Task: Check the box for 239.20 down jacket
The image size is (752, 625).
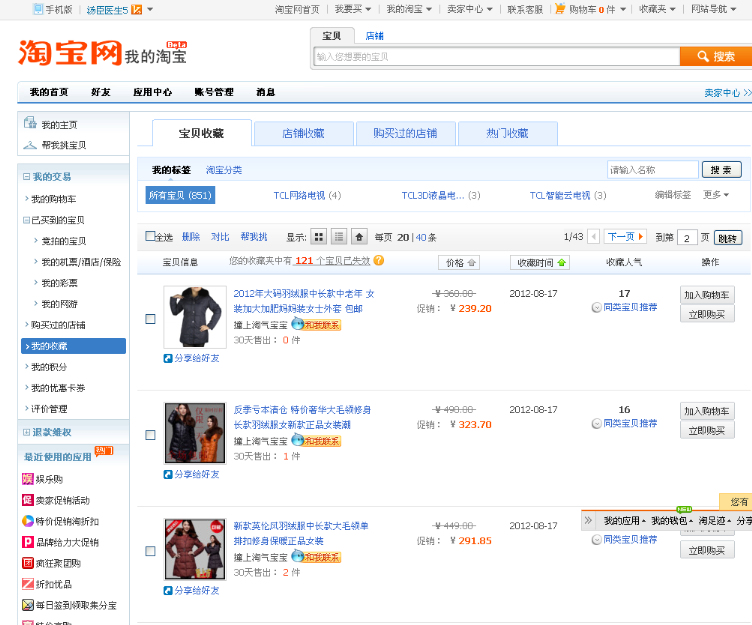Action: 150,319
